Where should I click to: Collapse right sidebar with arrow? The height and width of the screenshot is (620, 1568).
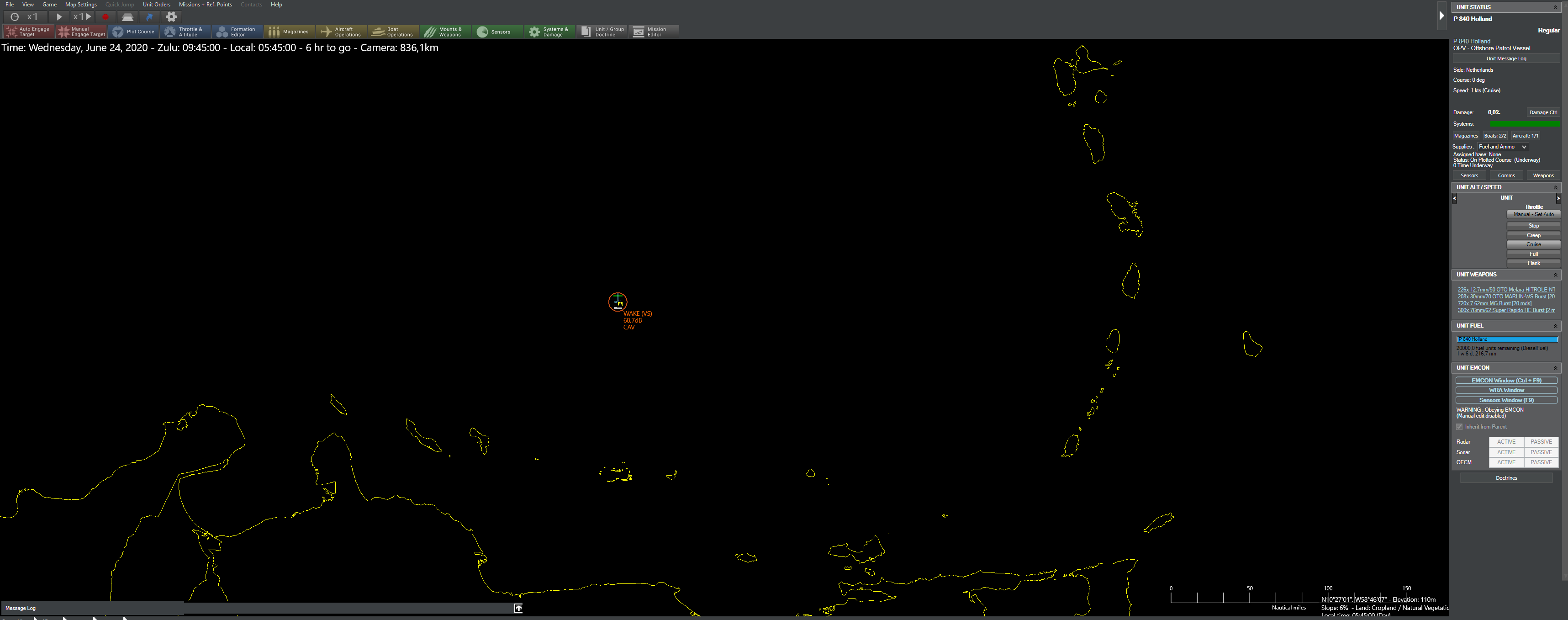point(1441,16)
